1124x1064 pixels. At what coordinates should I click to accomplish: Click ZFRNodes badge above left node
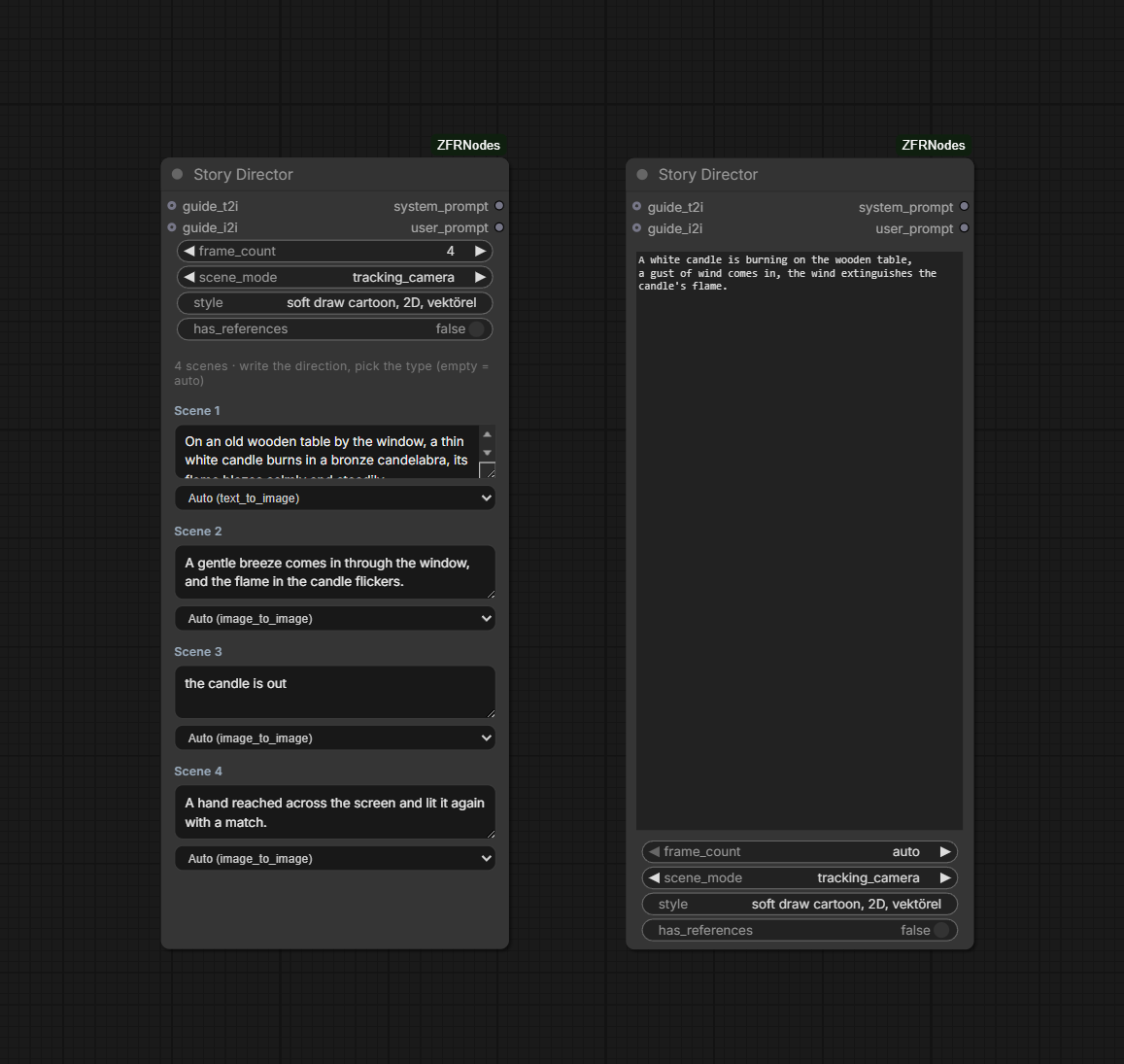468,145
